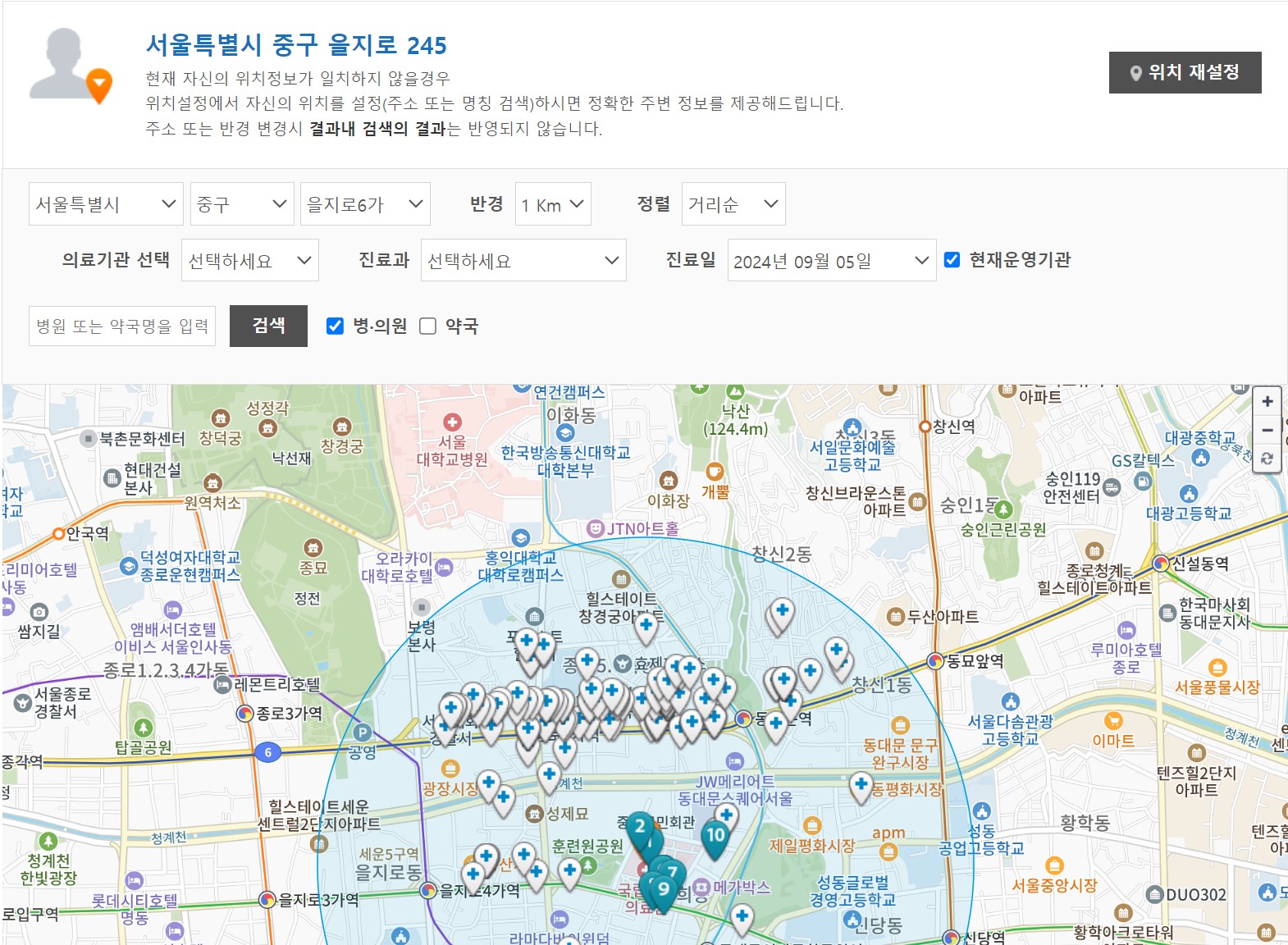Screen dimensions: 1288x945
Task: Click the line 6 route badge
Action: click(268, 752)
